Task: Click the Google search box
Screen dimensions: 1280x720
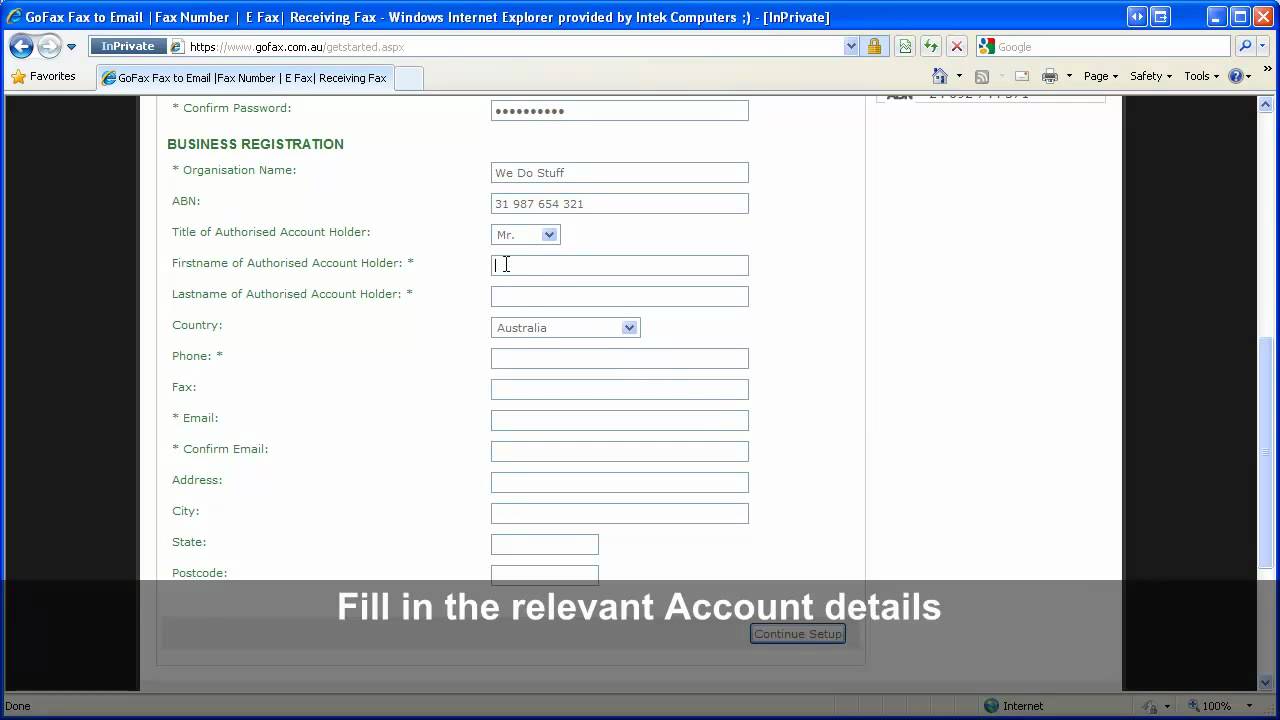Action: click(x=1111, y=46)
